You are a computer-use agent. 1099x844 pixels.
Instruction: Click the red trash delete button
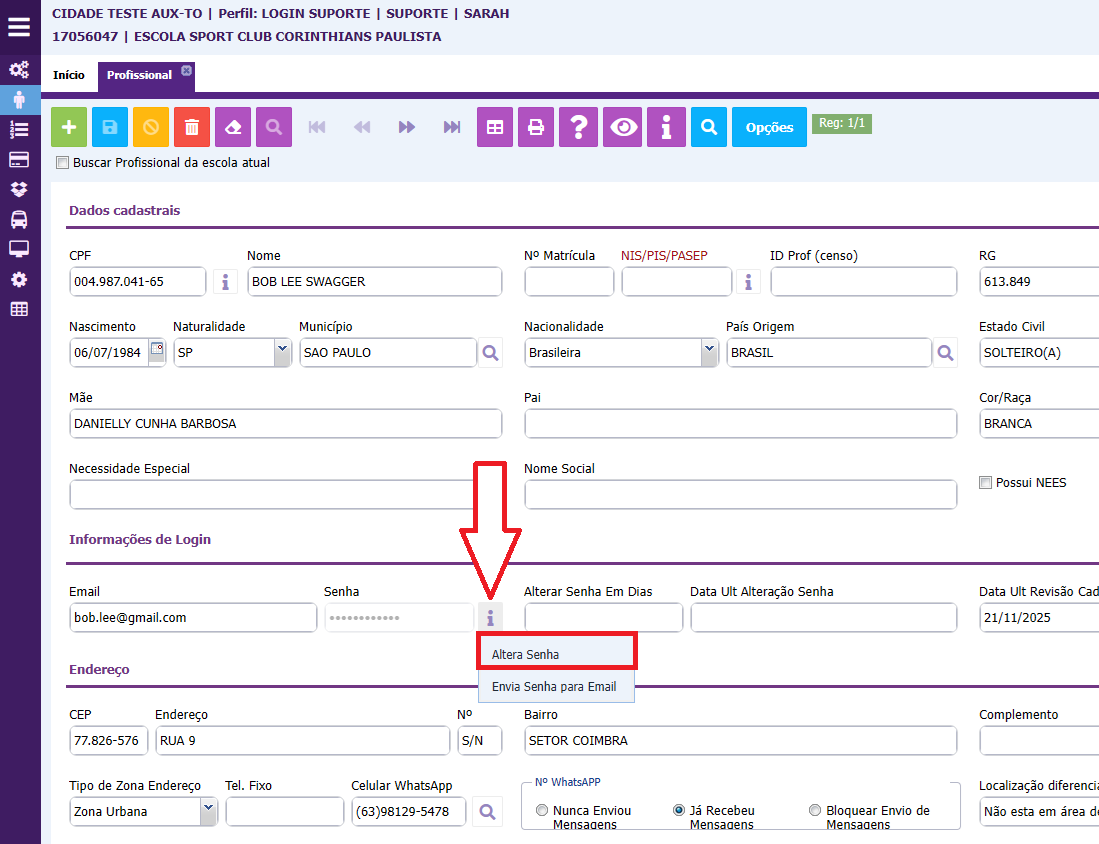click(x=192, y=127)
